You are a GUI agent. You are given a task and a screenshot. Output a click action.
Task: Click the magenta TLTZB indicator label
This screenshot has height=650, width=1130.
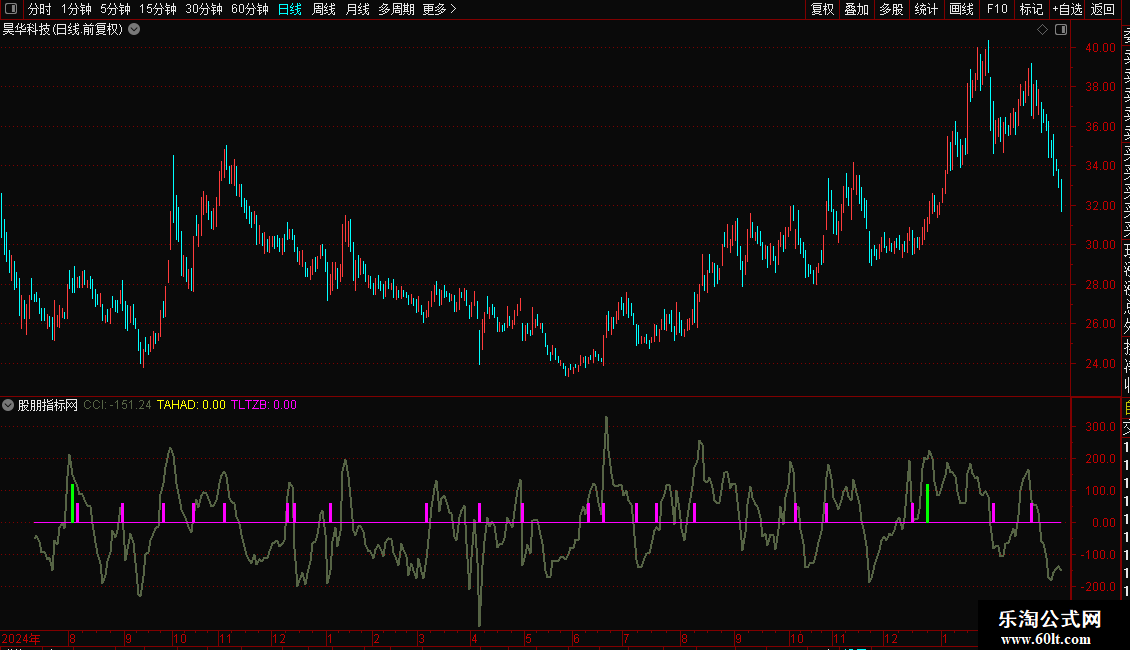pyautogui.click(x=263, y=405)
